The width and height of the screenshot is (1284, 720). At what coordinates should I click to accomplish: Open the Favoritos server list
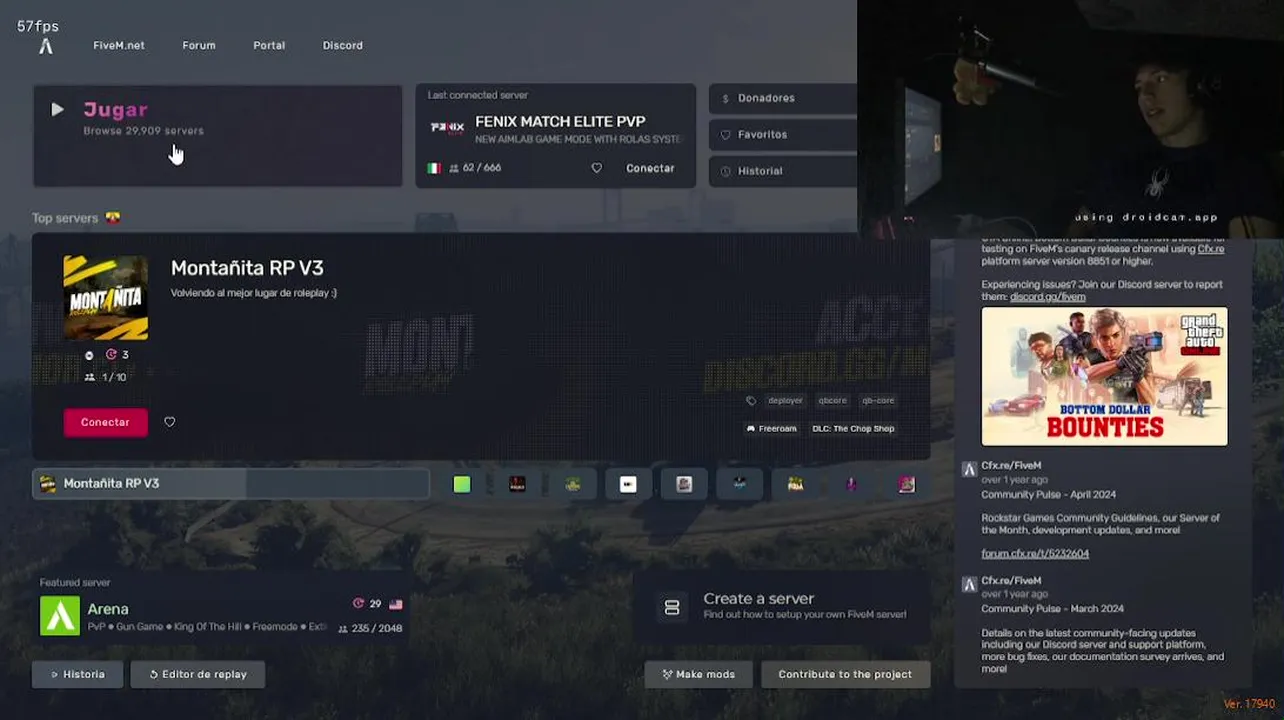coord(783,134)
